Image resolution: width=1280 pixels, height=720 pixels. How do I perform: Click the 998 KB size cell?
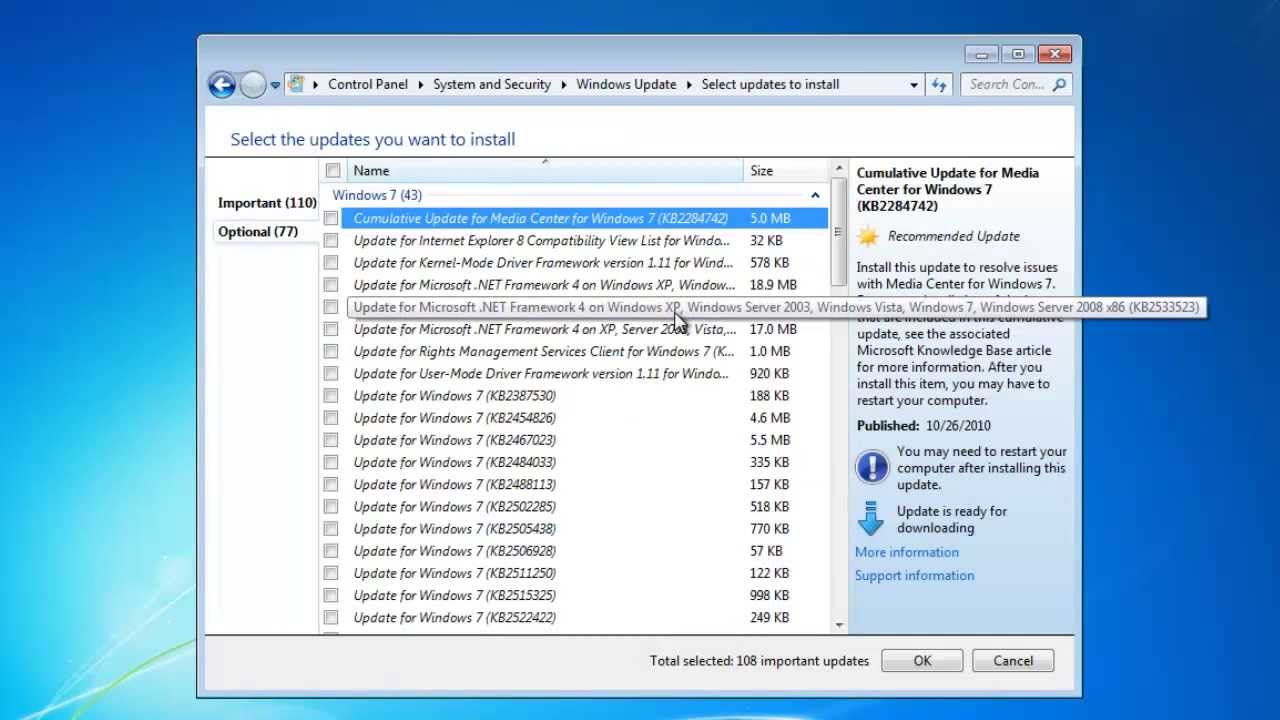pyautogui.click(x=770, y=595)
